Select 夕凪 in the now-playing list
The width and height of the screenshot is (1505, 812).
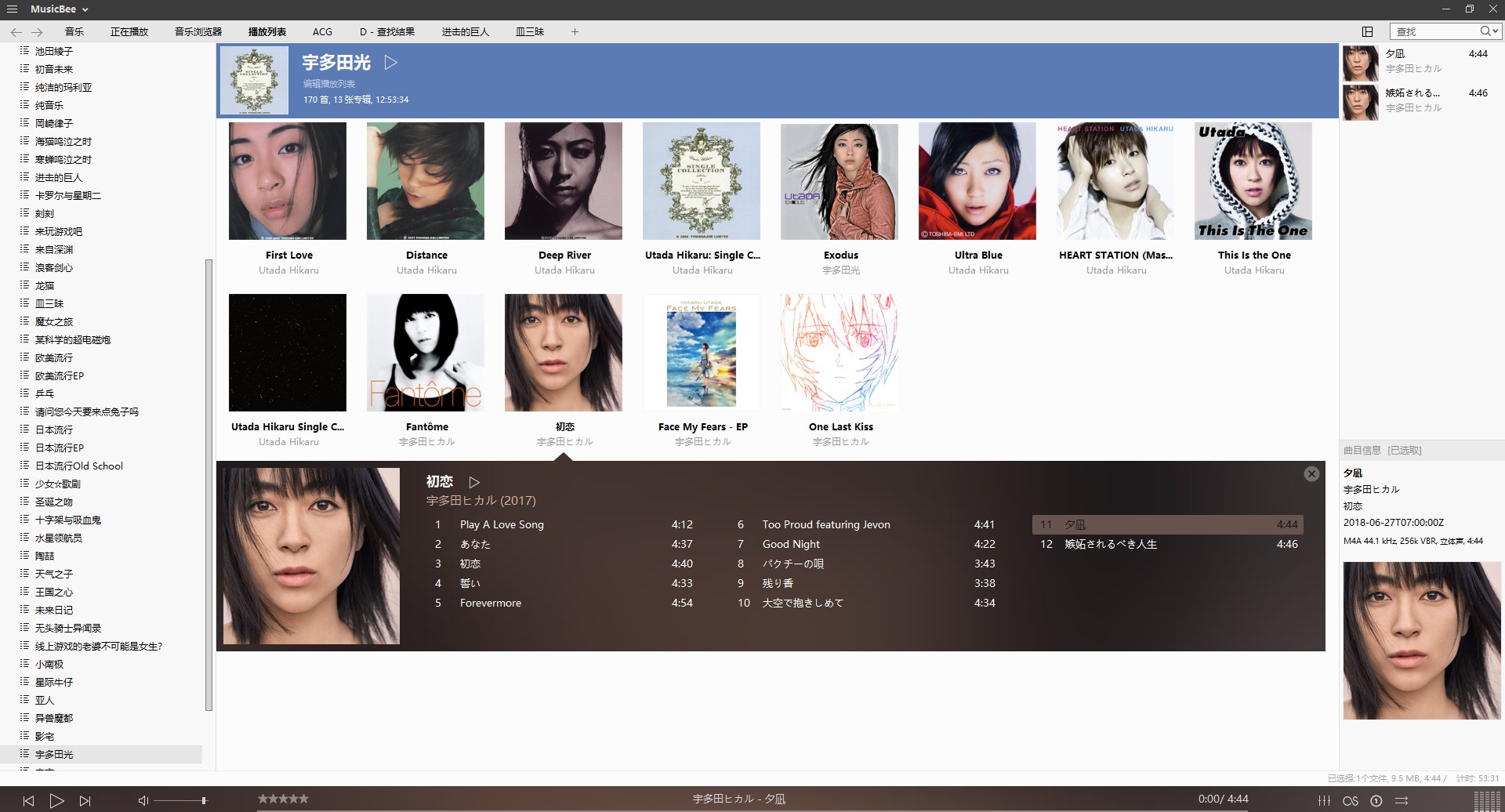click(x=1420, y=63)
